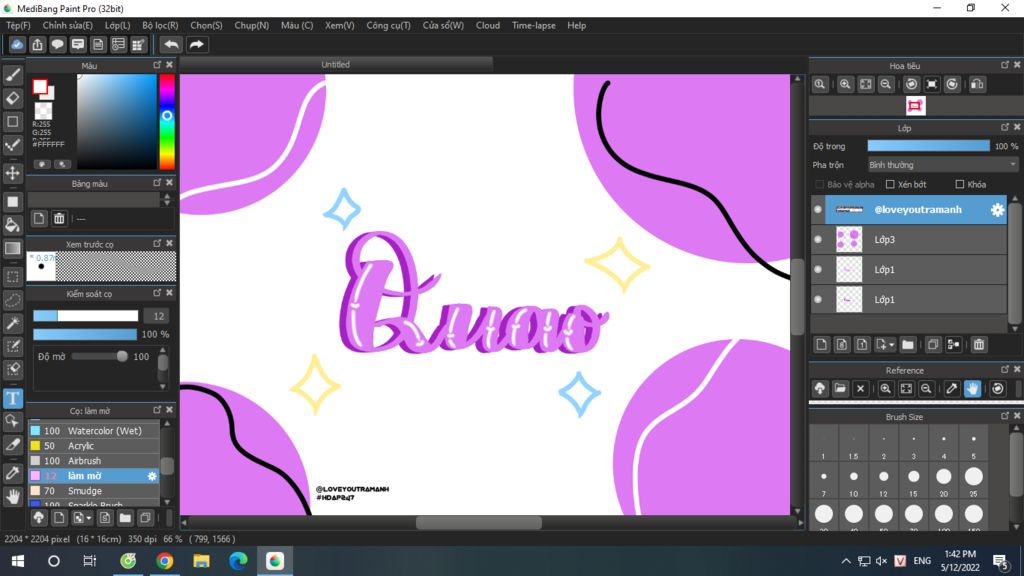
Task: Zoom in using Navigator magnifier plus
Action: [845, 84]
